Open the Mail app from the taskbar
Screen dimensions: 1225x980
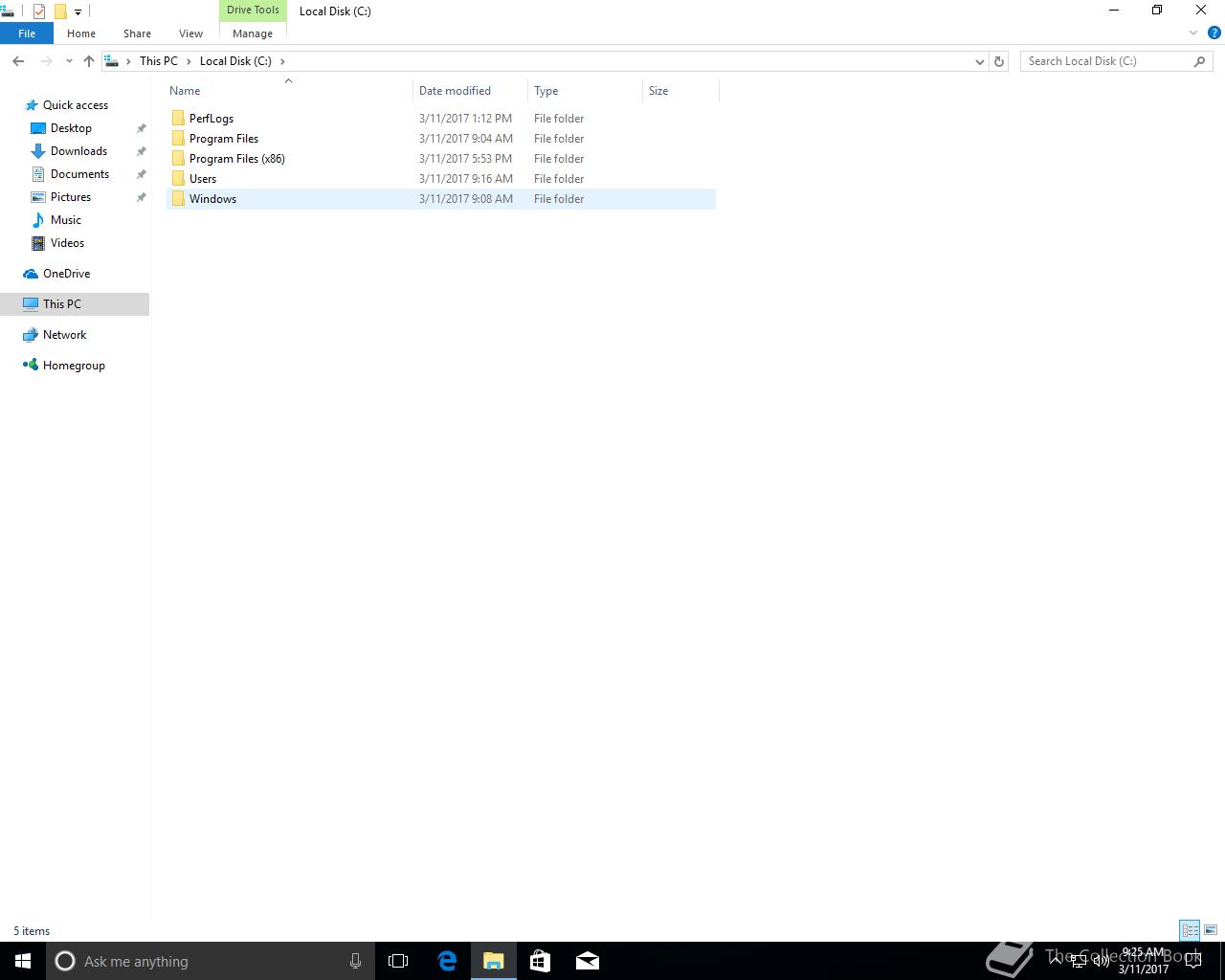[587, 961]
